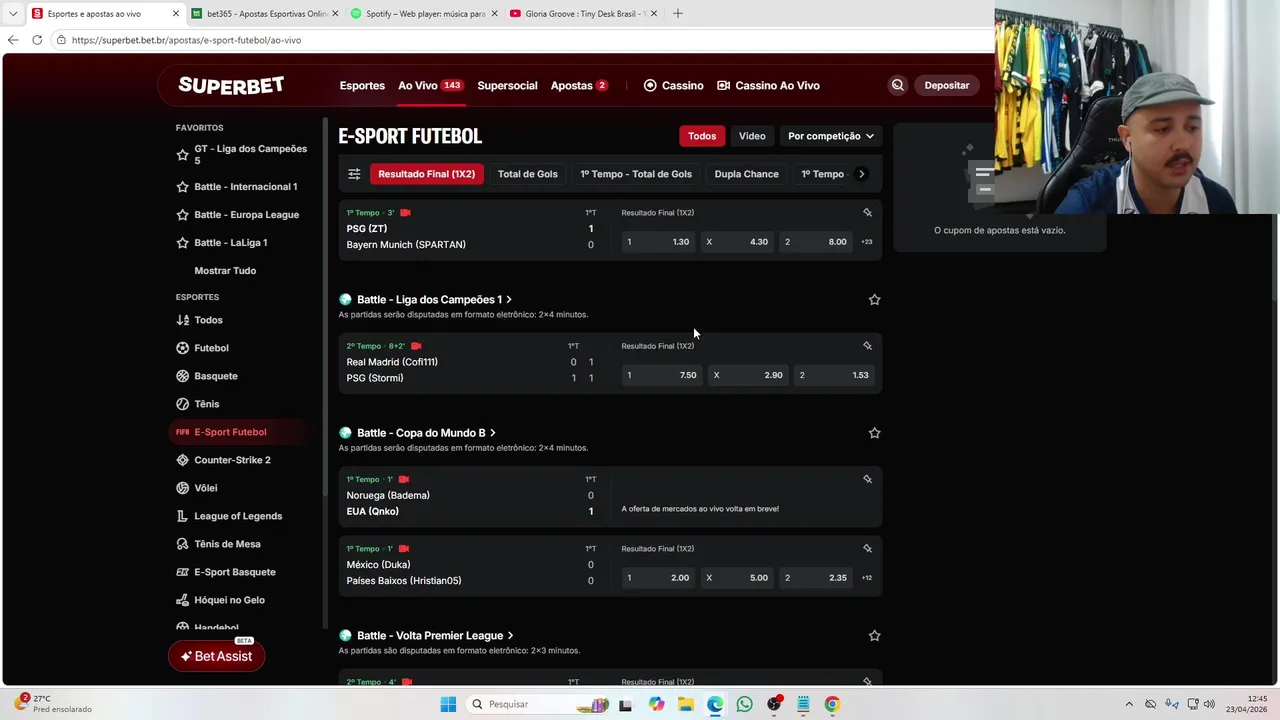Open the search magnifier icon in Superbet header

(897, 85)
